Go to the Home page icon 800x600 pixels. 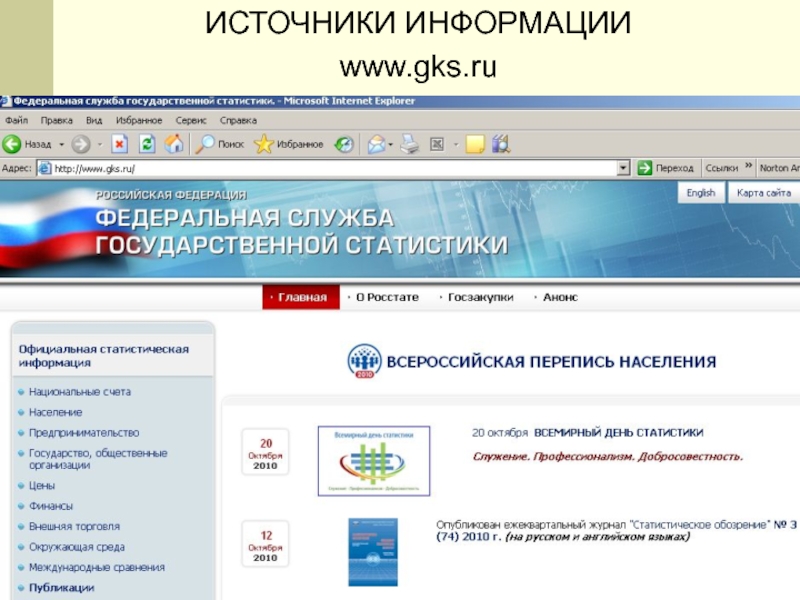[174, 144]
